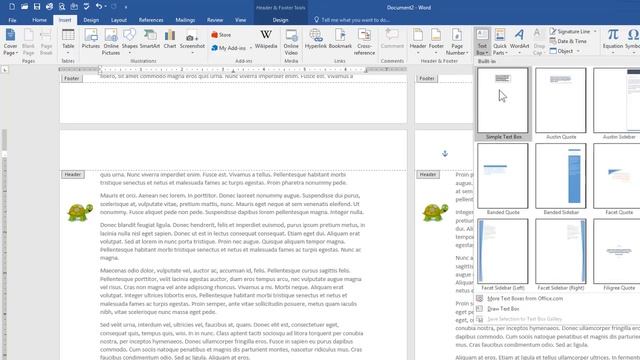The width and height of the screenshot is (640, 360).
Task: Open the Footer dropdown in ribbon
Action: point(436,42)
